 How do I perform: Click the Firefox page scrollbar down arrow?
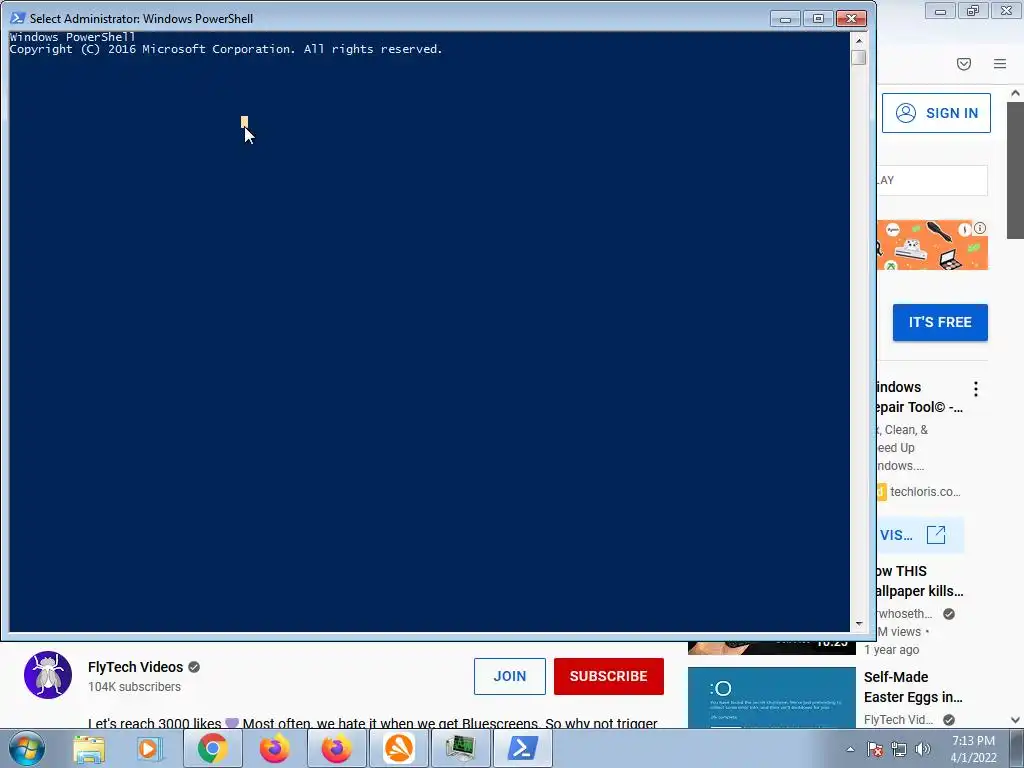1016,720
